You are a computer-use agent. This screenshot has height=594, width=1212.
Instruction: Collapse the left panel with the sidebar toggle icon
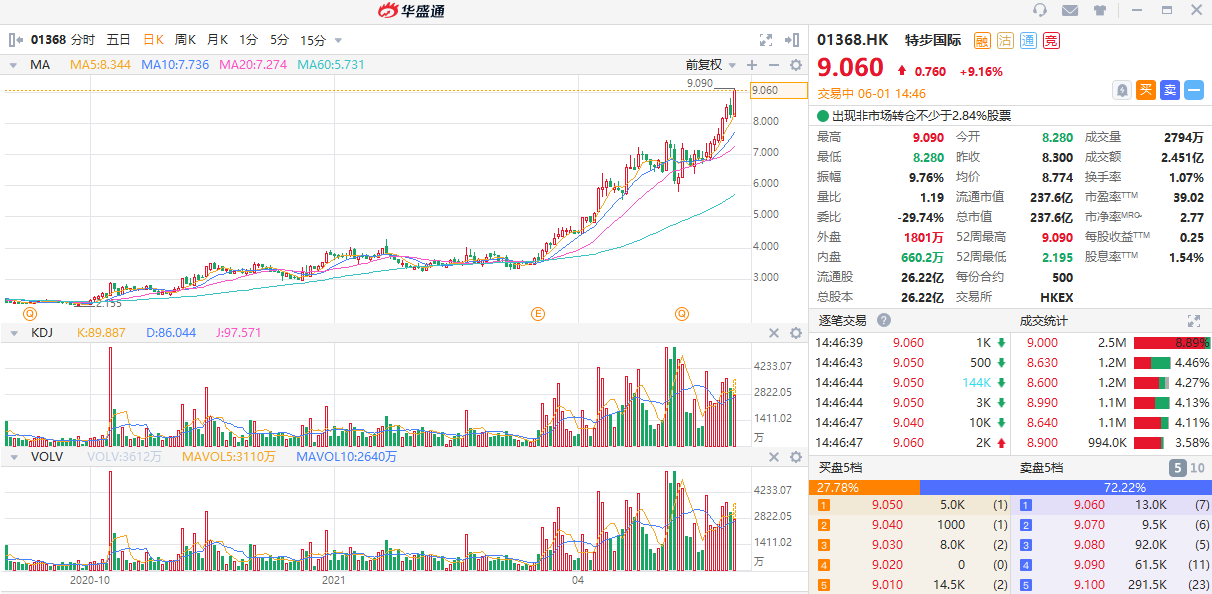coord(16,40)
